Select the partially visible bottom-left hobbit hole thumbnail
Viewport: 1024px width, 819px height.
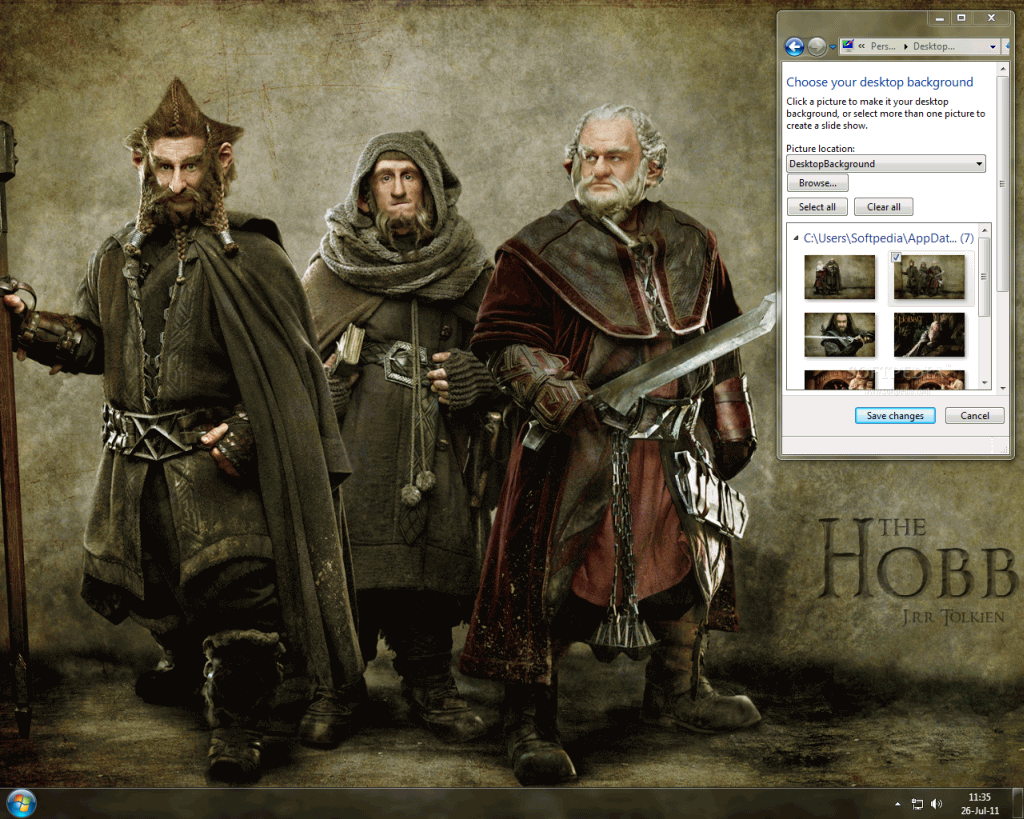point(840,380)
